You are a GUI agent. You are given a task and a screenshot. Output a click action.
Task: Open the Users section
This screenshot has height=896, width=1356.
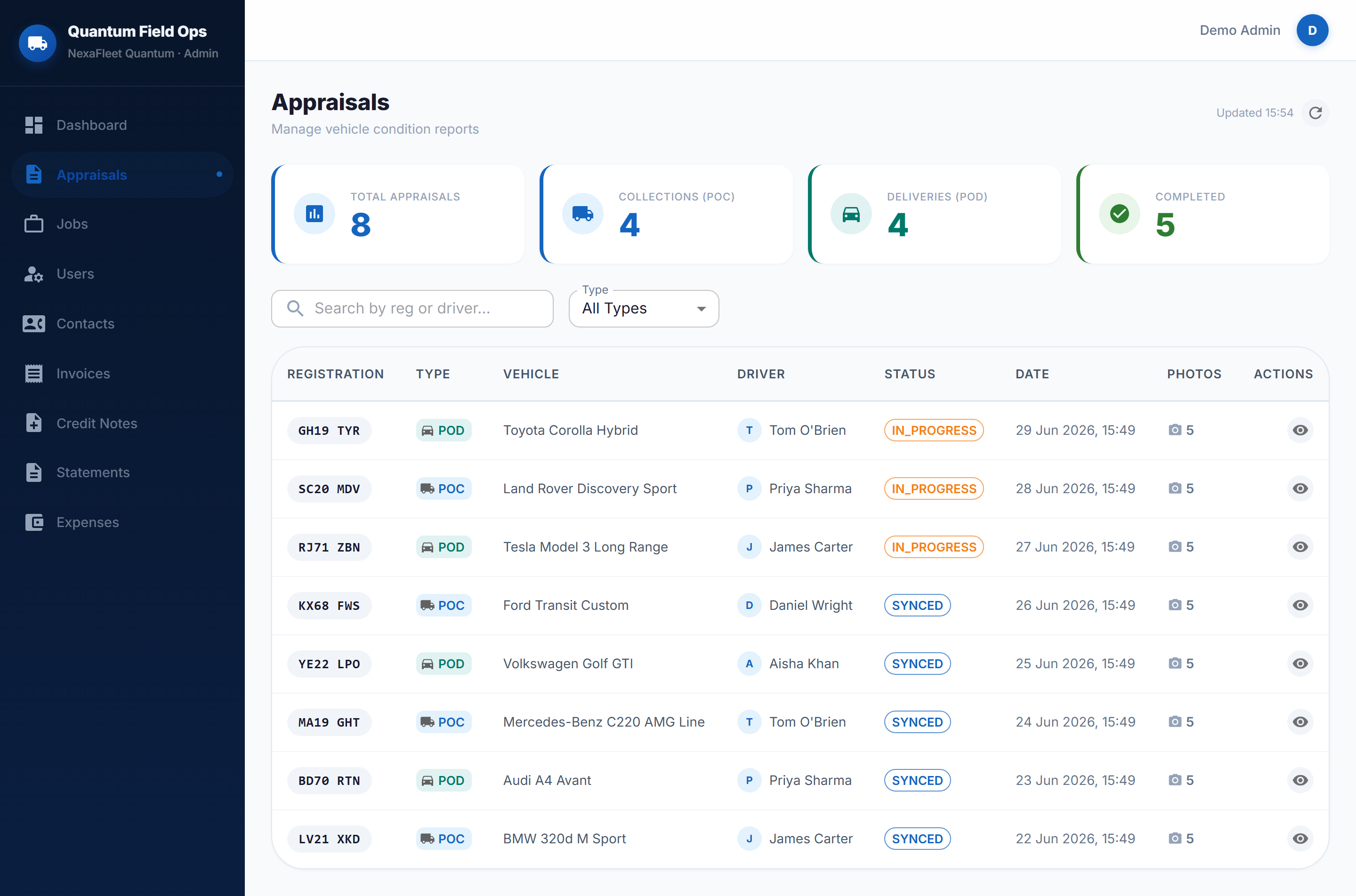122,274
